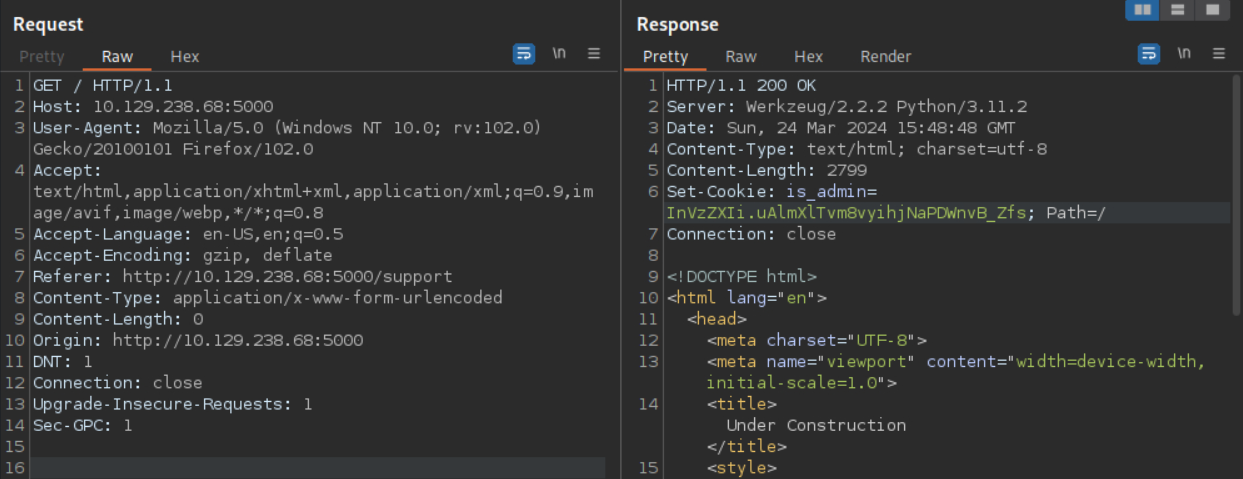
Task: Place cursor on empty line 16 of request
Action: (x=300, y=467)
